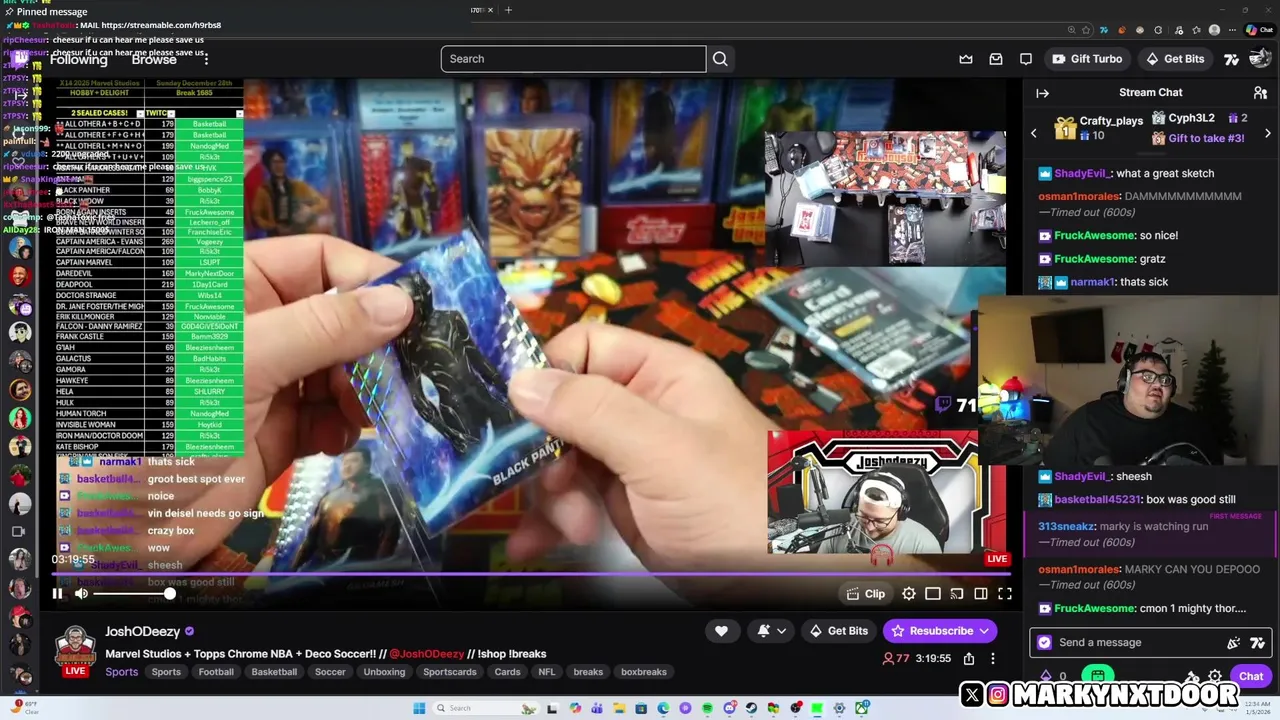
Task: Open Microsoft Edge from the taskbar
Action: [x=663, y=708]
